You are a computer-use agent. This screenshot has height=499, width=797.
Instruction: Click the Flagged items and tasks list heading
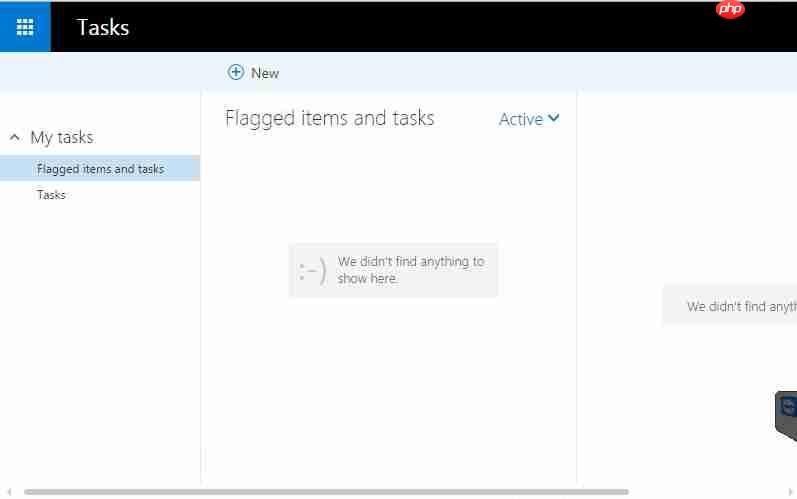[x=329, y=118]
